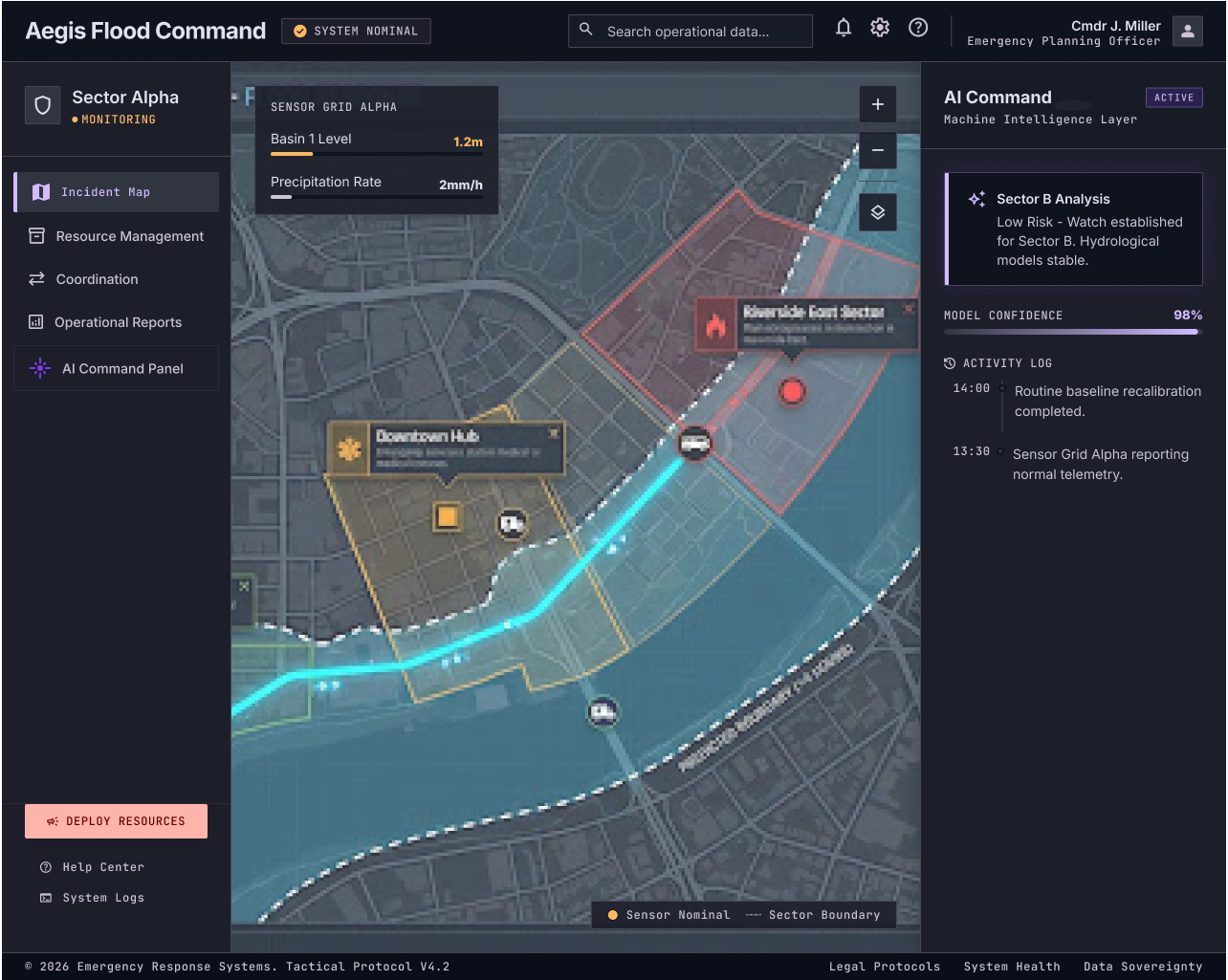Close the Riverside East Sector popup
The image size is (1228, 980).
(x=908, y=309)
